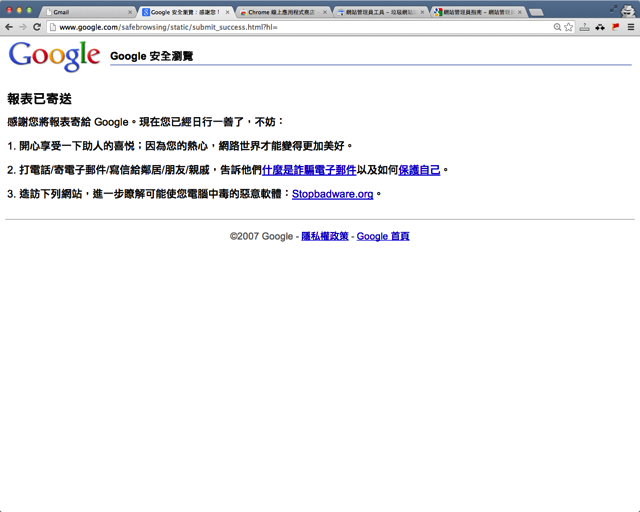This screenshot has width=640, height=512.
Task: Follow the 保護自己 link
Action: [419, 170]
